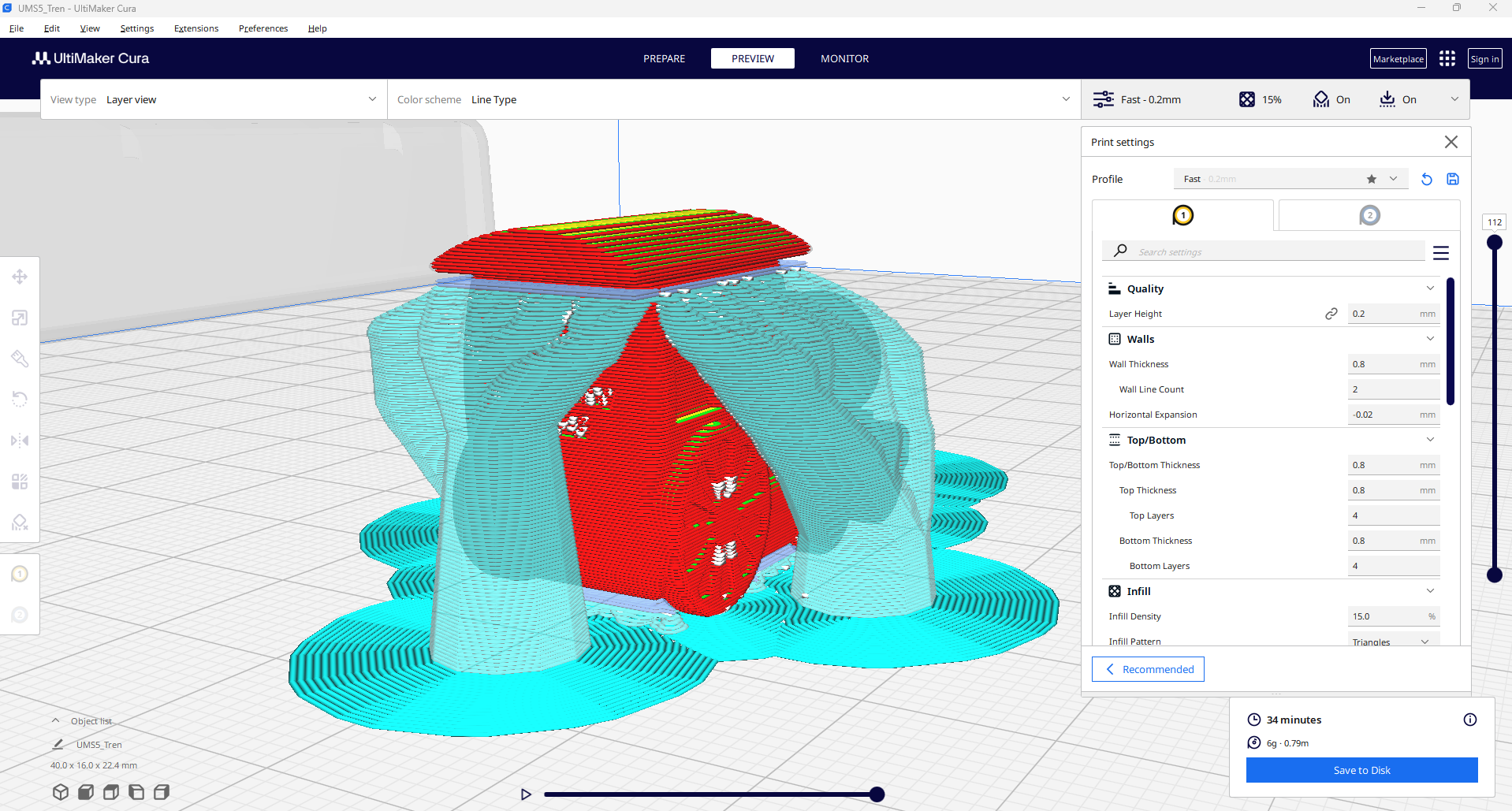Switch to Recommended print settings
The width and height of the screenshot is (1512, 811).
click(x=1148, y=668)
